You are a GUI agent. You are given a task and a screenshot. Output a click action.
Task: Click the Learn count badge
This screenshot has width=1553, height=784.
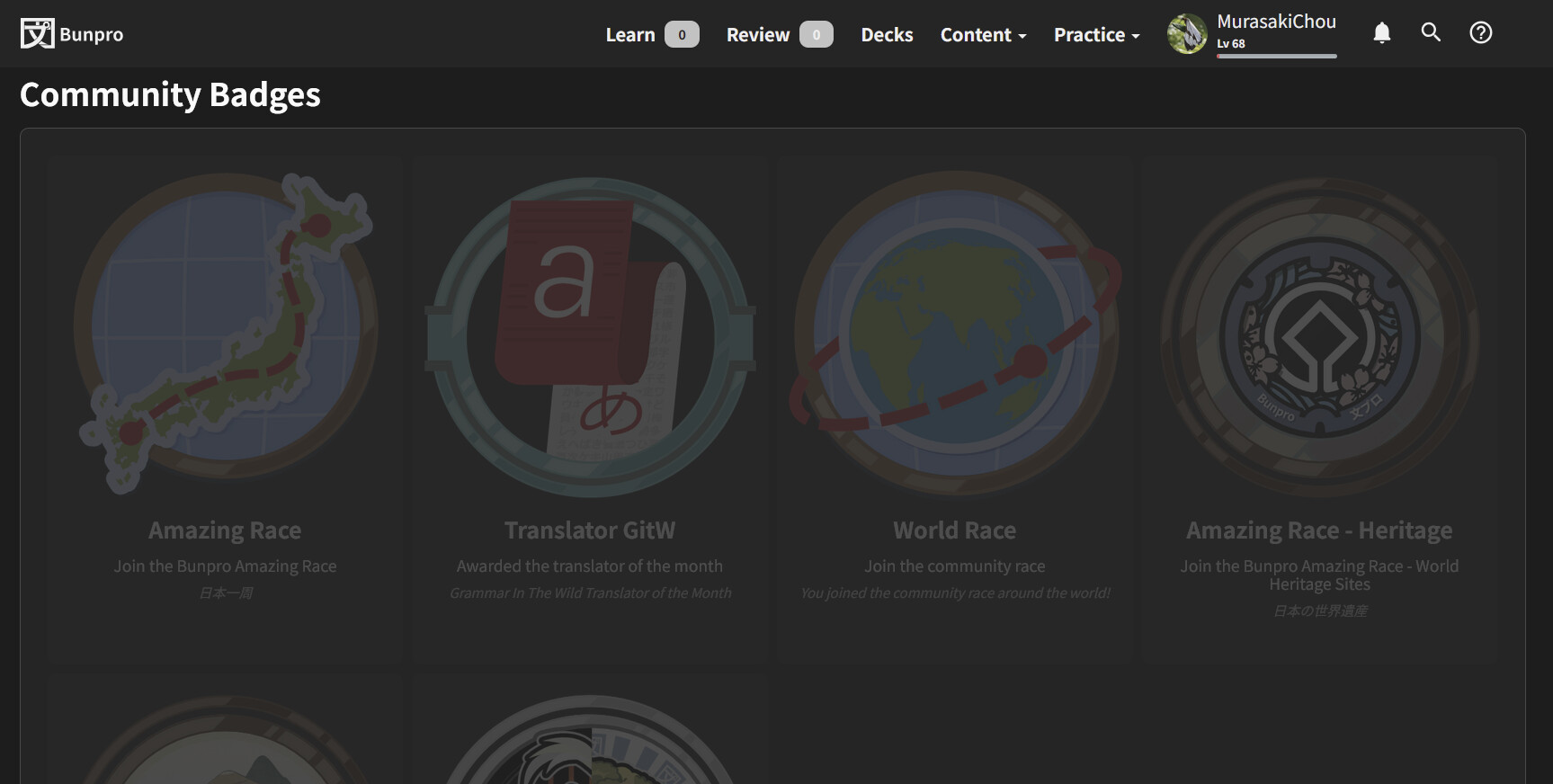(x=682, y=34)
